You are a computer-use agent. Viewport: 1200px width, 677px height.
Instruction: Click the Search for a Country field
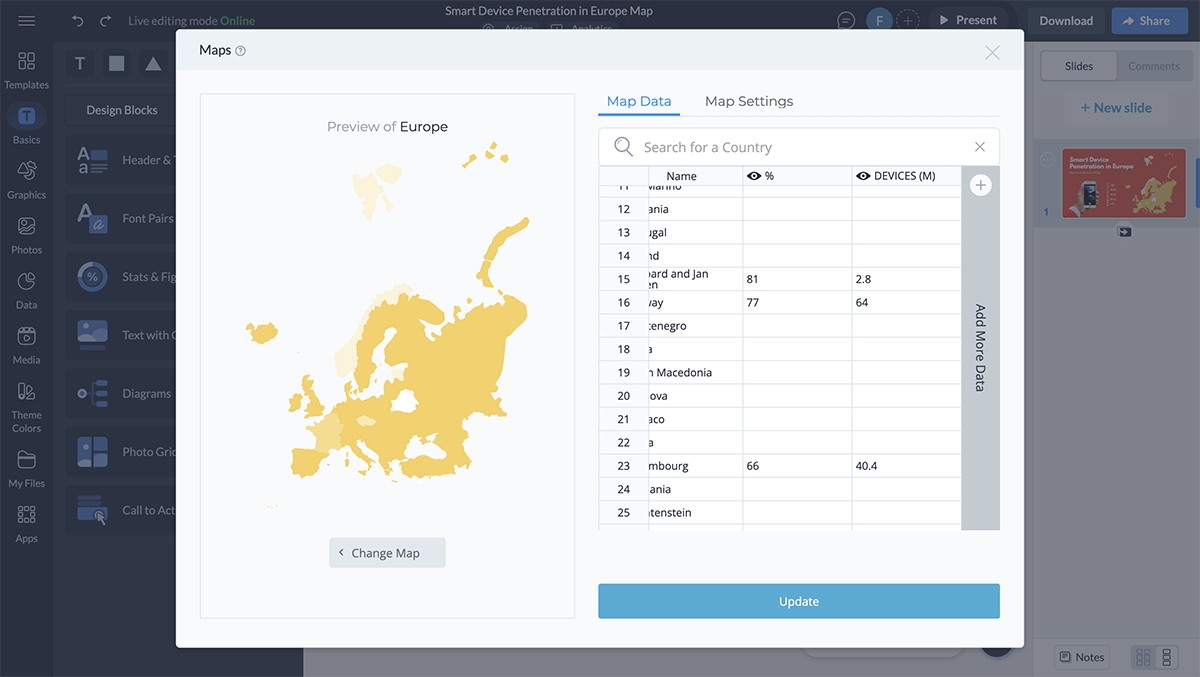(800, 147)
